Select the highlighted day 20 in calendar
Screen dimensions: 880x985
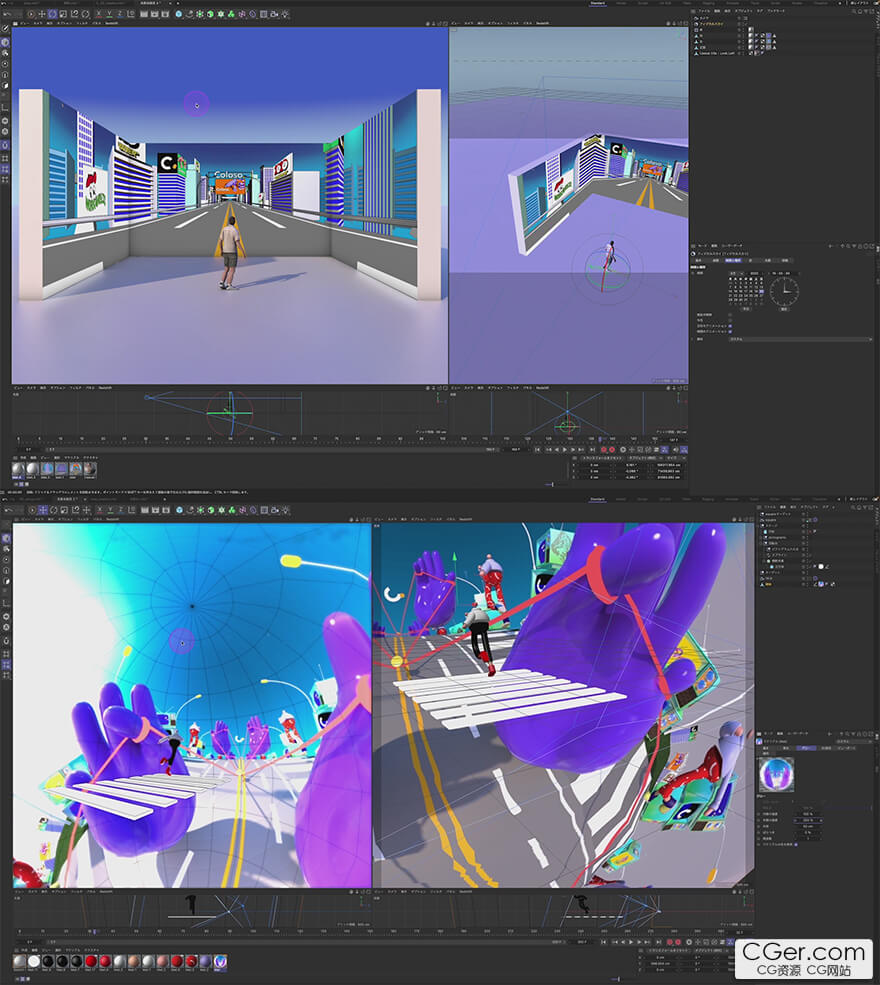pos(761,291)
